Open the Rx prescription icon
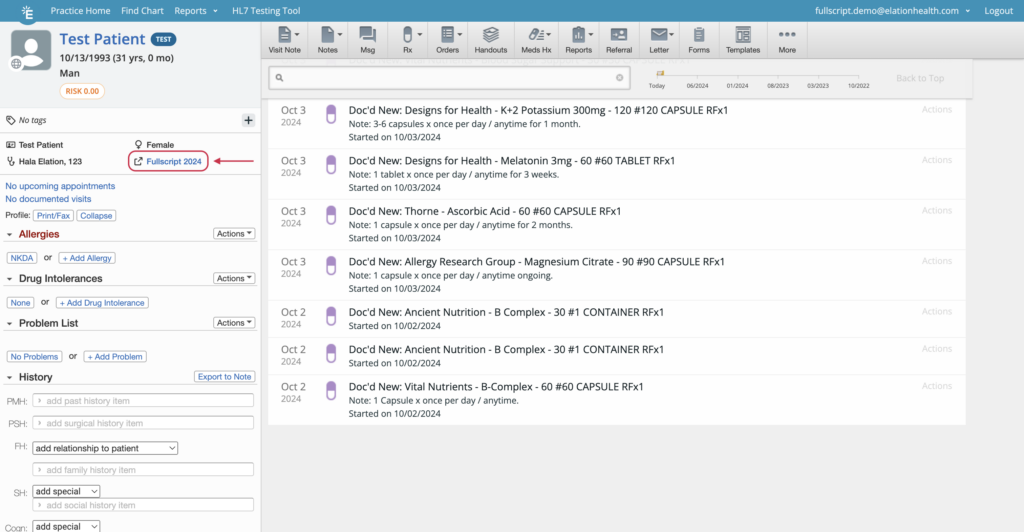 pyautogui.click(x=407, y=39)
